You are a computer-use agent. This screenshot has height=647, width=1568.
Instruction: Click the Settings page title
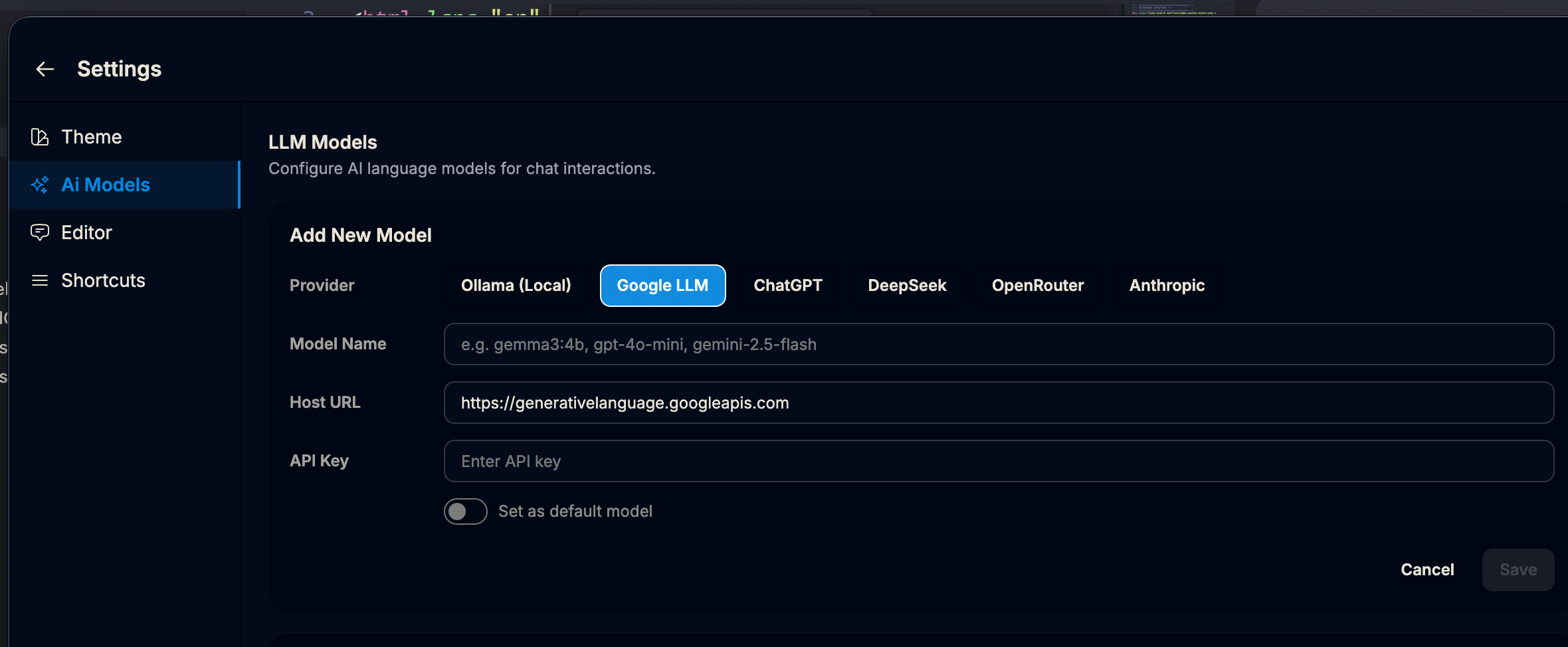point(120,69)
